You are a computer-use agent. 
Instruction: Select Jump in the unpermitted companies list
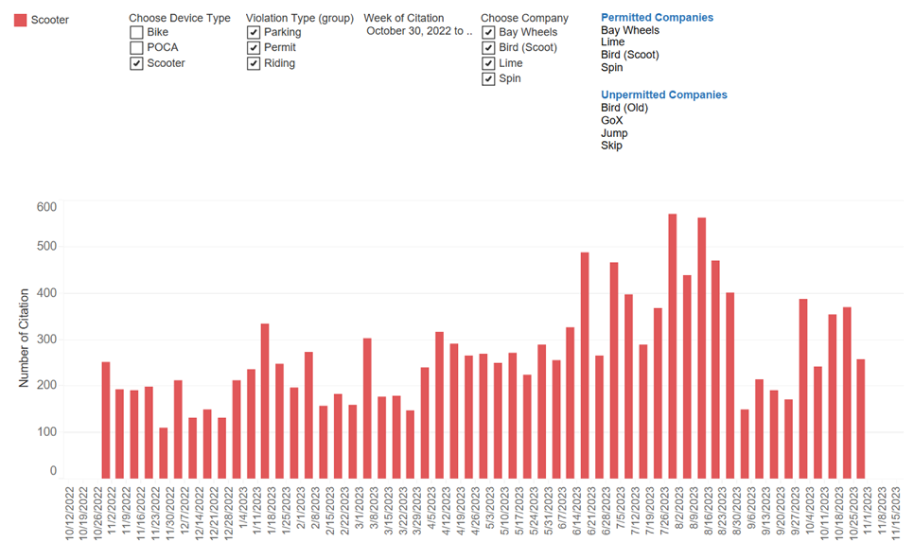(614, 133)
